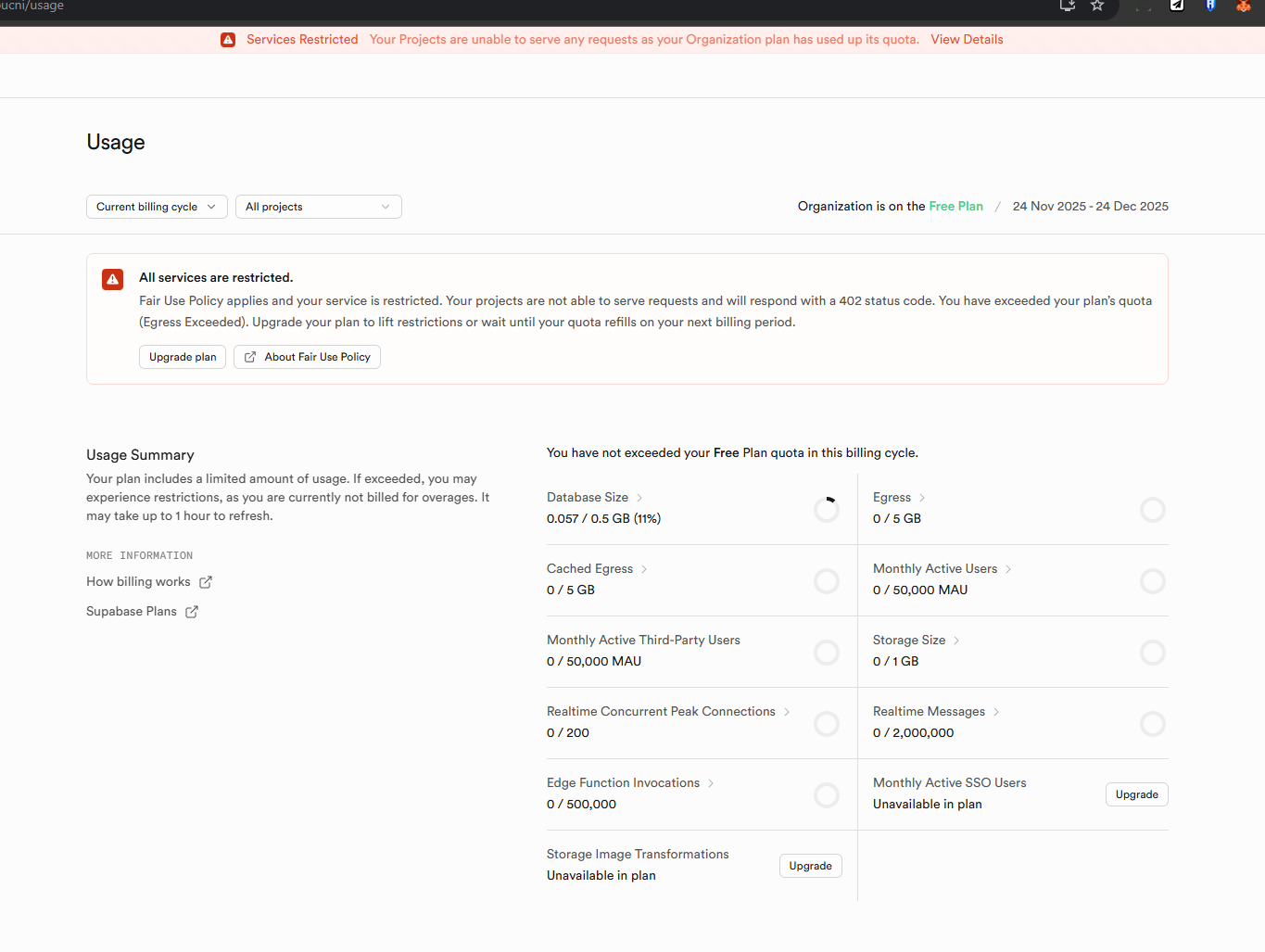The height and width of the screenshot is (952, 1265).
Task: Bookmark this page with the star icon
Action: 1097,6
